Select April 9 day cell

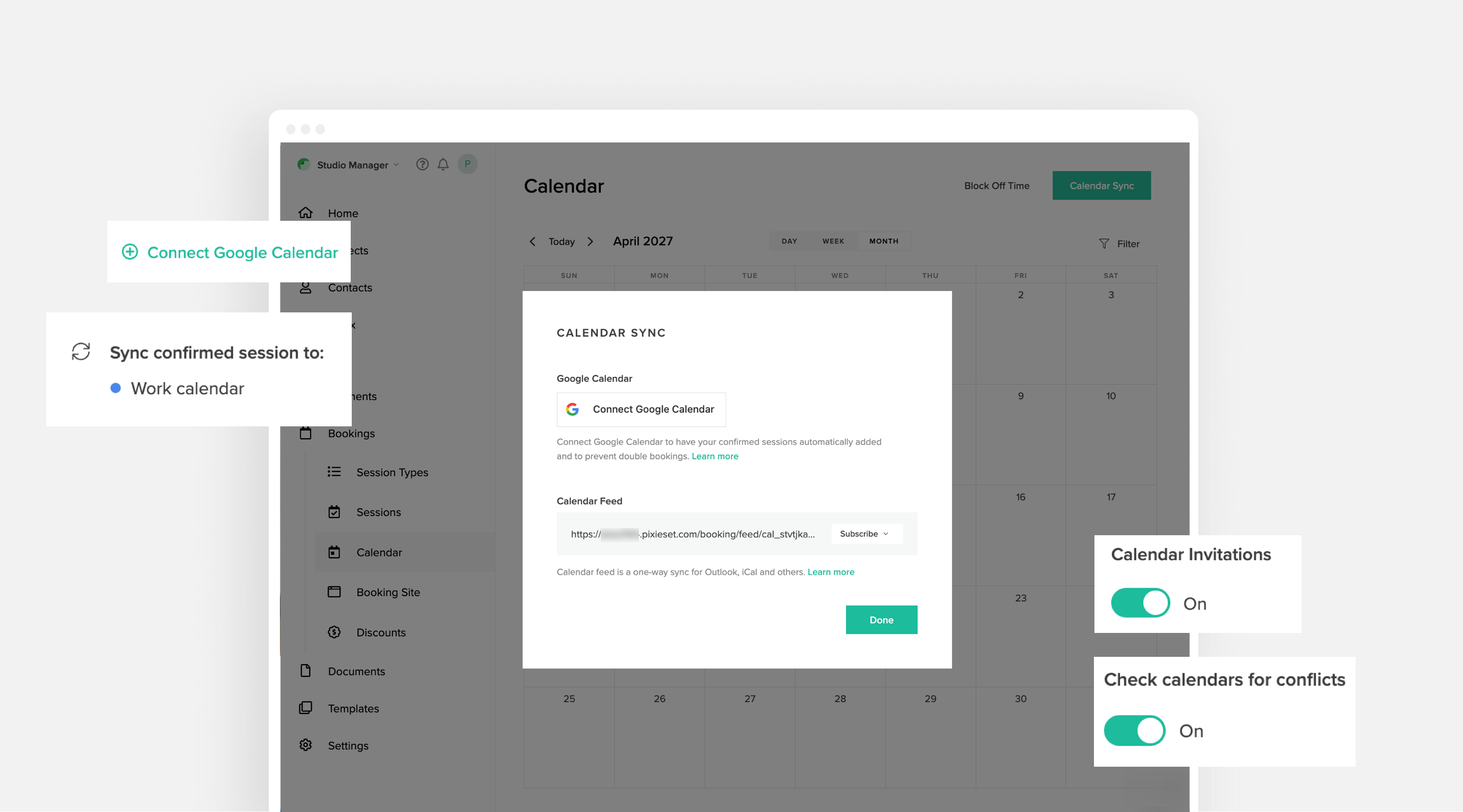(1021, 434)
